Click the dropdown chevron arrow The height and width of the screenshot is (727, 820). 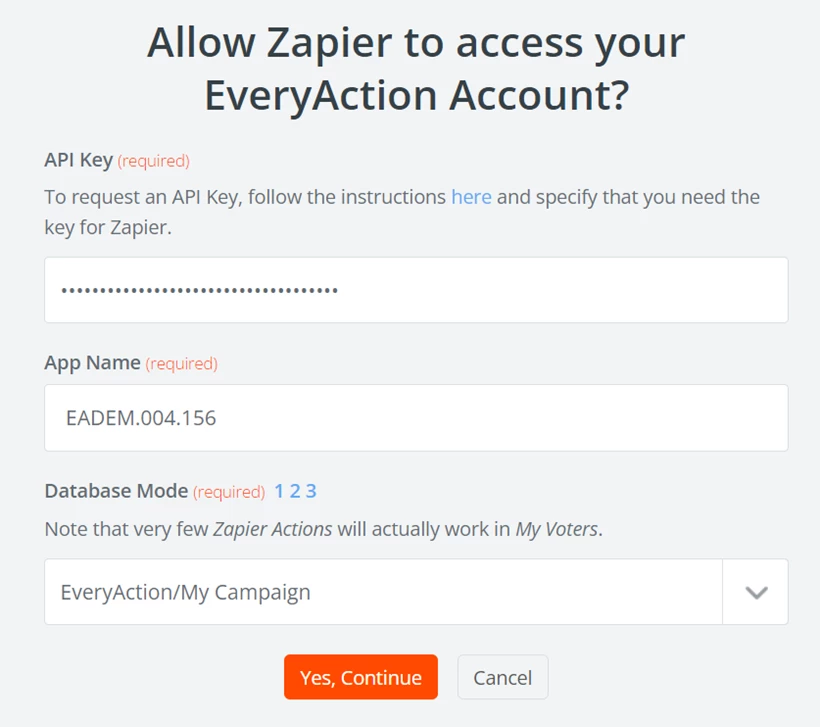pyautogui.click(x=756, y=591)
